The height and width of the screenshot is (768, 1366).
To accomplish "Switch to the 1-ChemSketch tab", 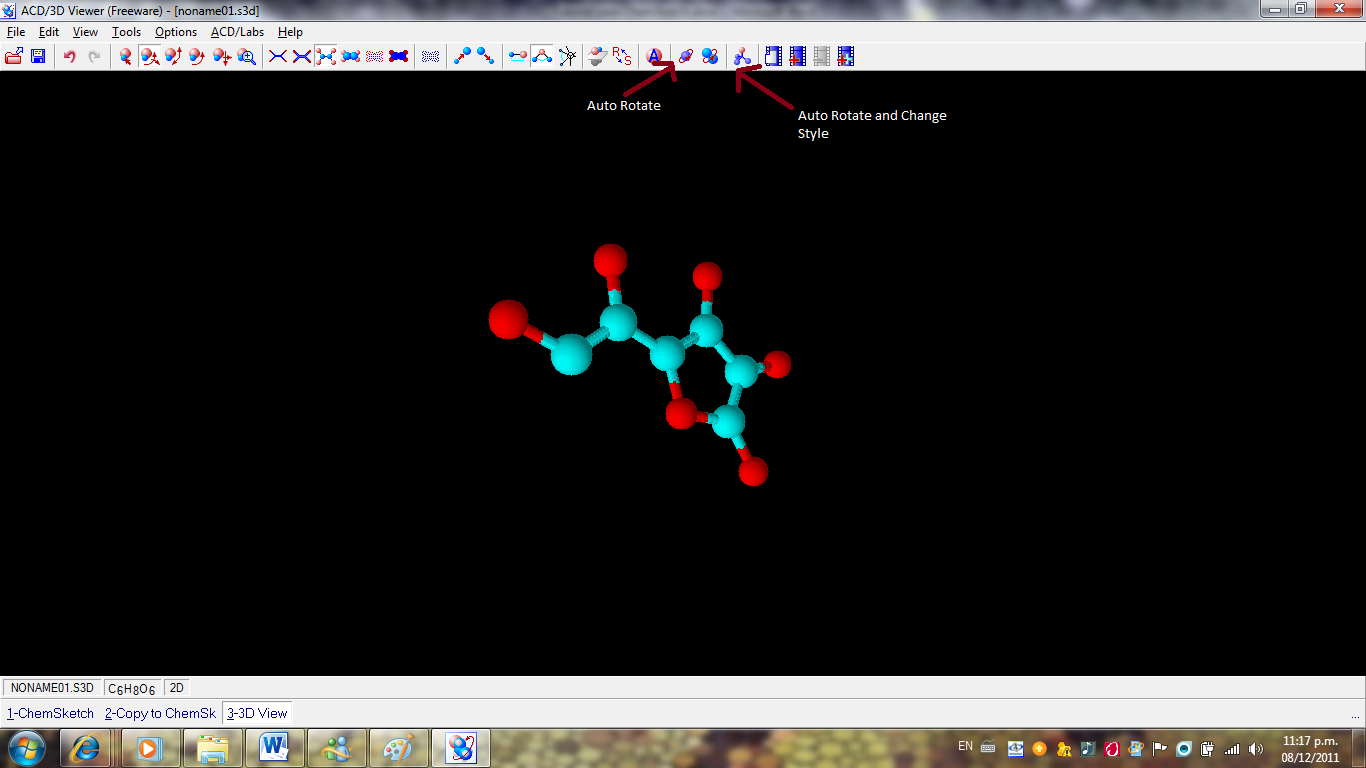I will click(50, 713).
